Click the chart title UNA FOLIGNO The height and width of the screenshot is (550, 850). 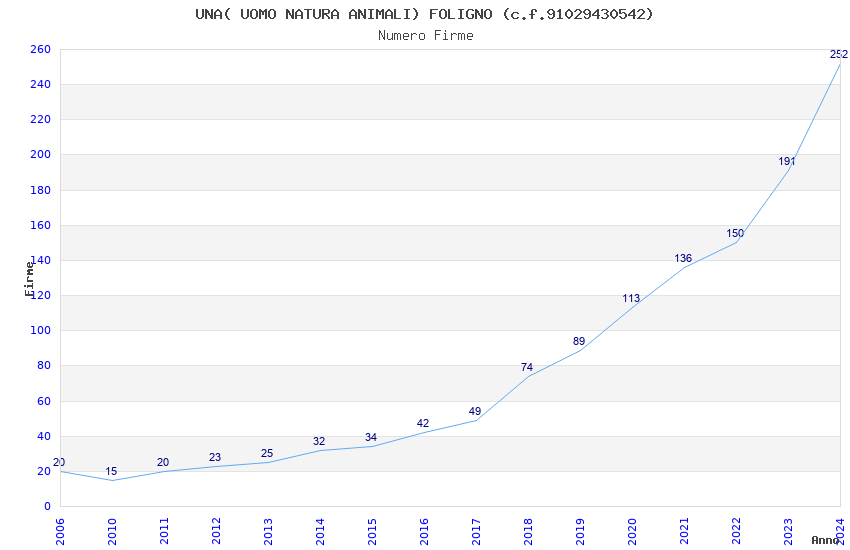point(424,14)
